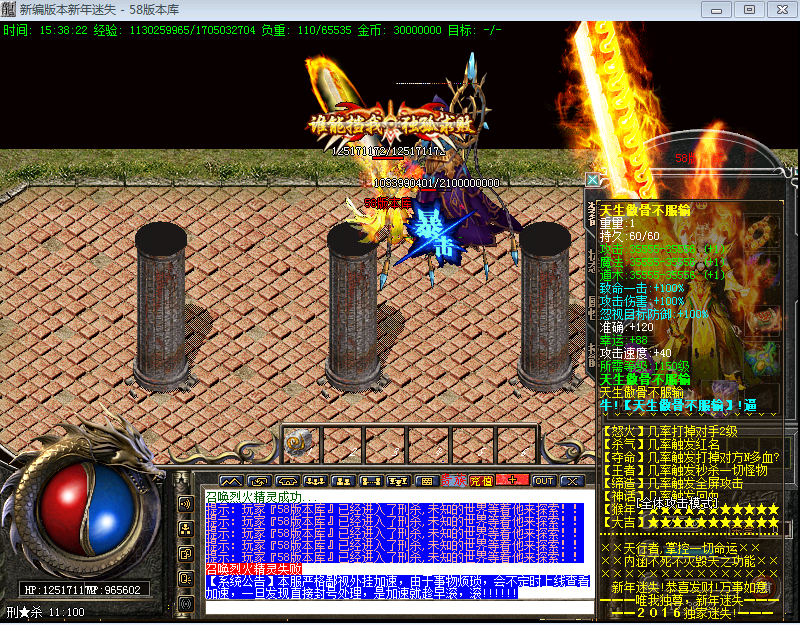Click the chat text input field
800x625 pixels.
pos(399,607)
